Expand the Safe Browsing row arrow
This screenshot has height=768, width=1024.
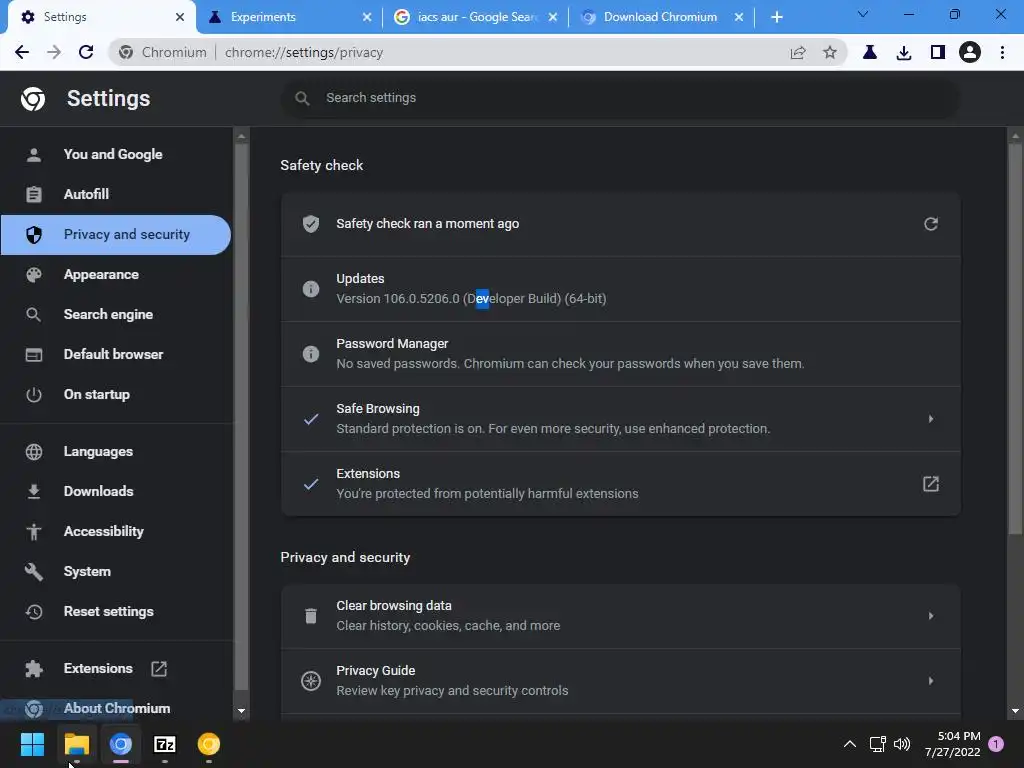click(x=931, y=419)
